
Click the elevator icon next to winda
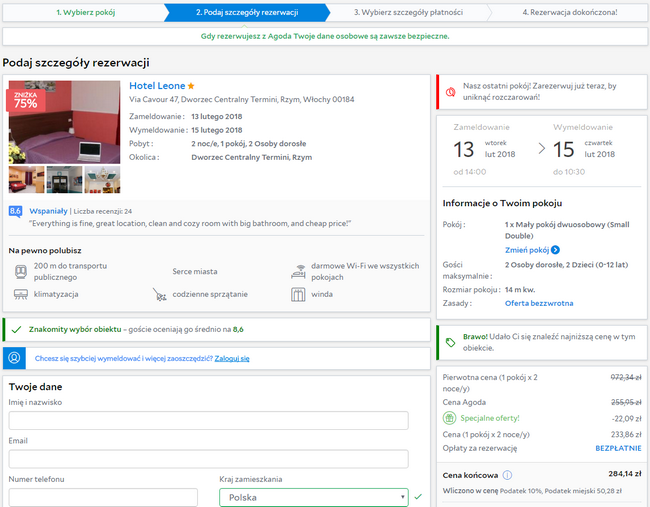coord(298,295)
